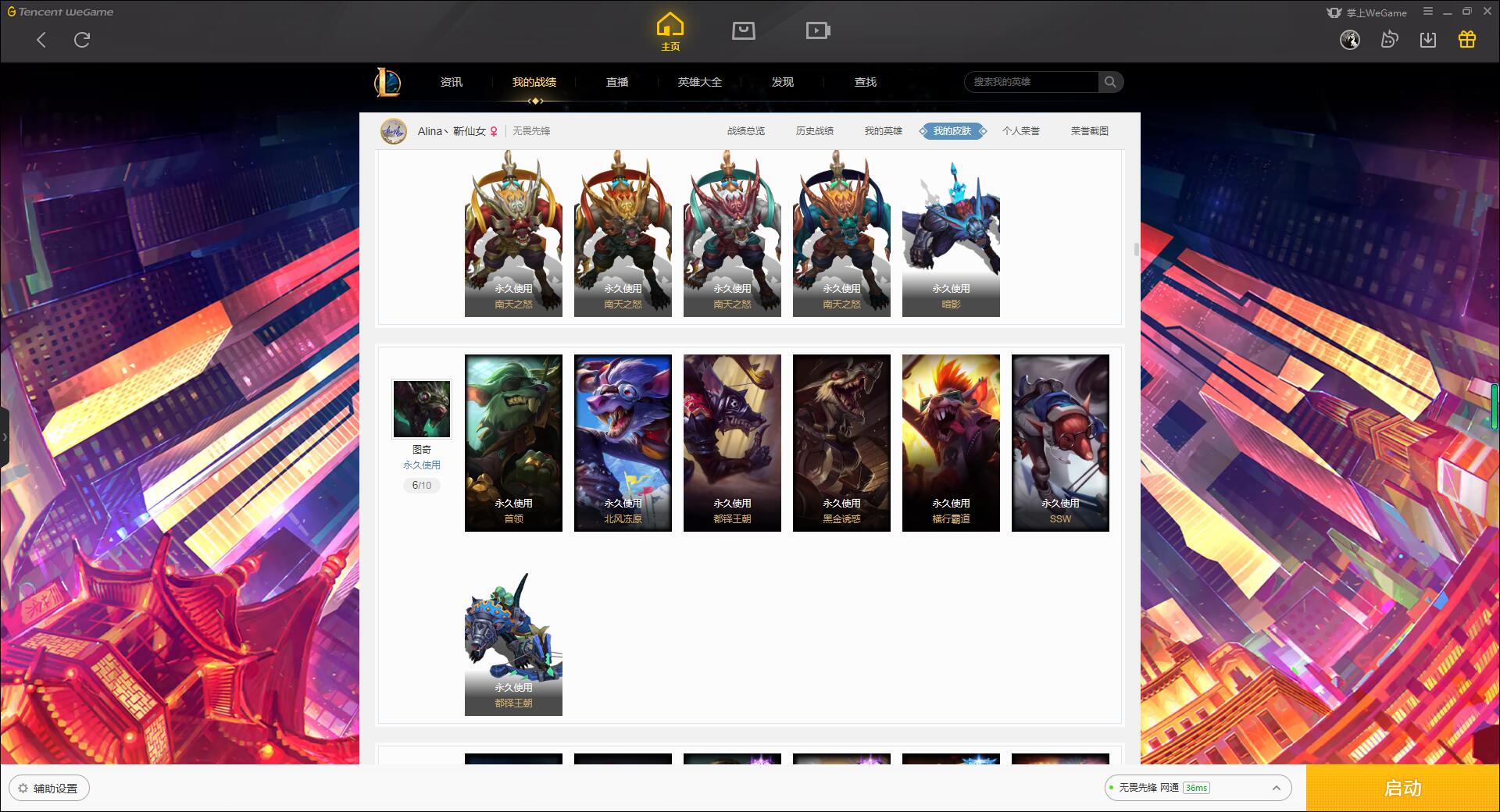1500x812 pixels.
Task: Open the 横行霸道 skin card
Action: click(951, 443)
